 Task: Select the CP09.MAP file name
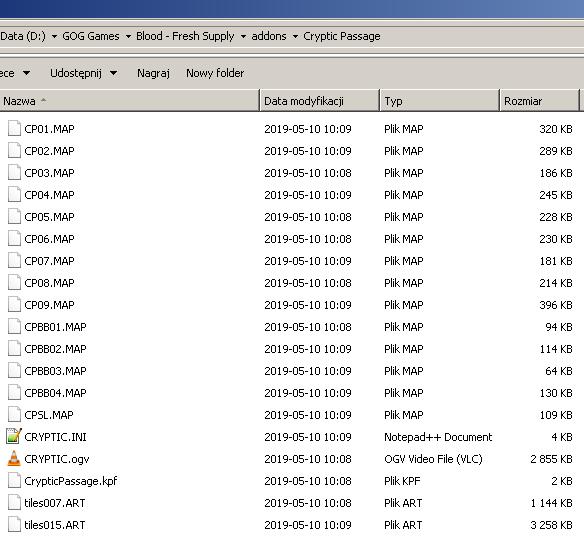(x=49, y=305)
